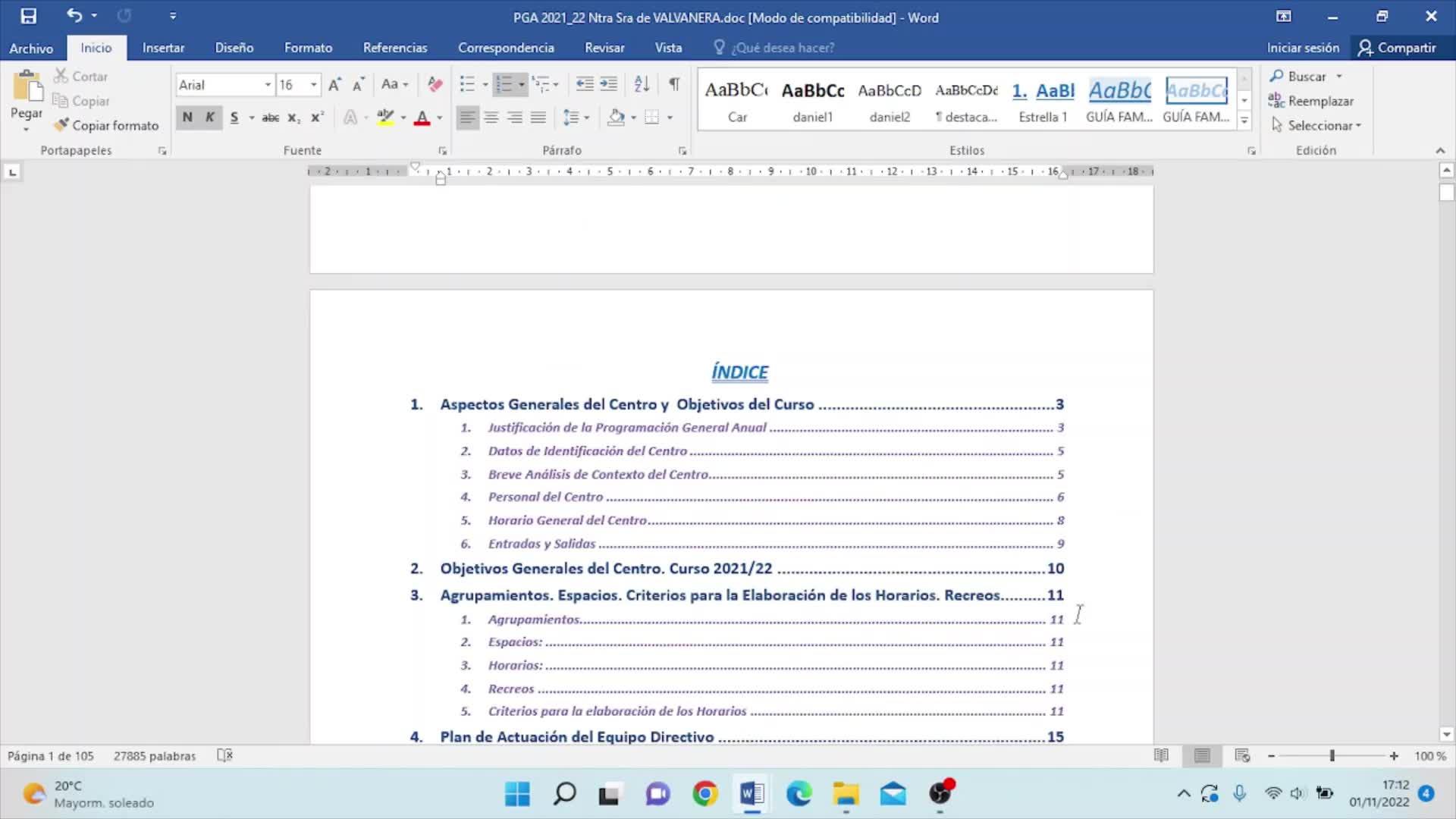Expand the font size 16 dropdown
The width and height of the screenshot is (1456, 819).
313,85
